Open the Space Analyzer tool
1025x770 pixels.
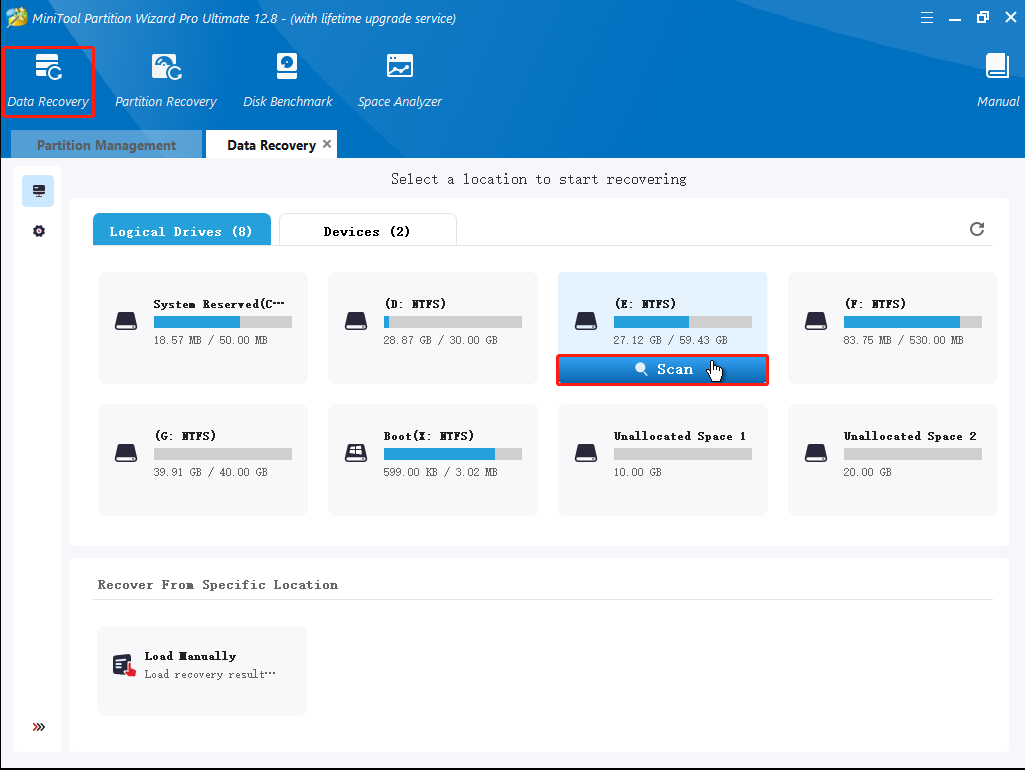coord(399,80)
